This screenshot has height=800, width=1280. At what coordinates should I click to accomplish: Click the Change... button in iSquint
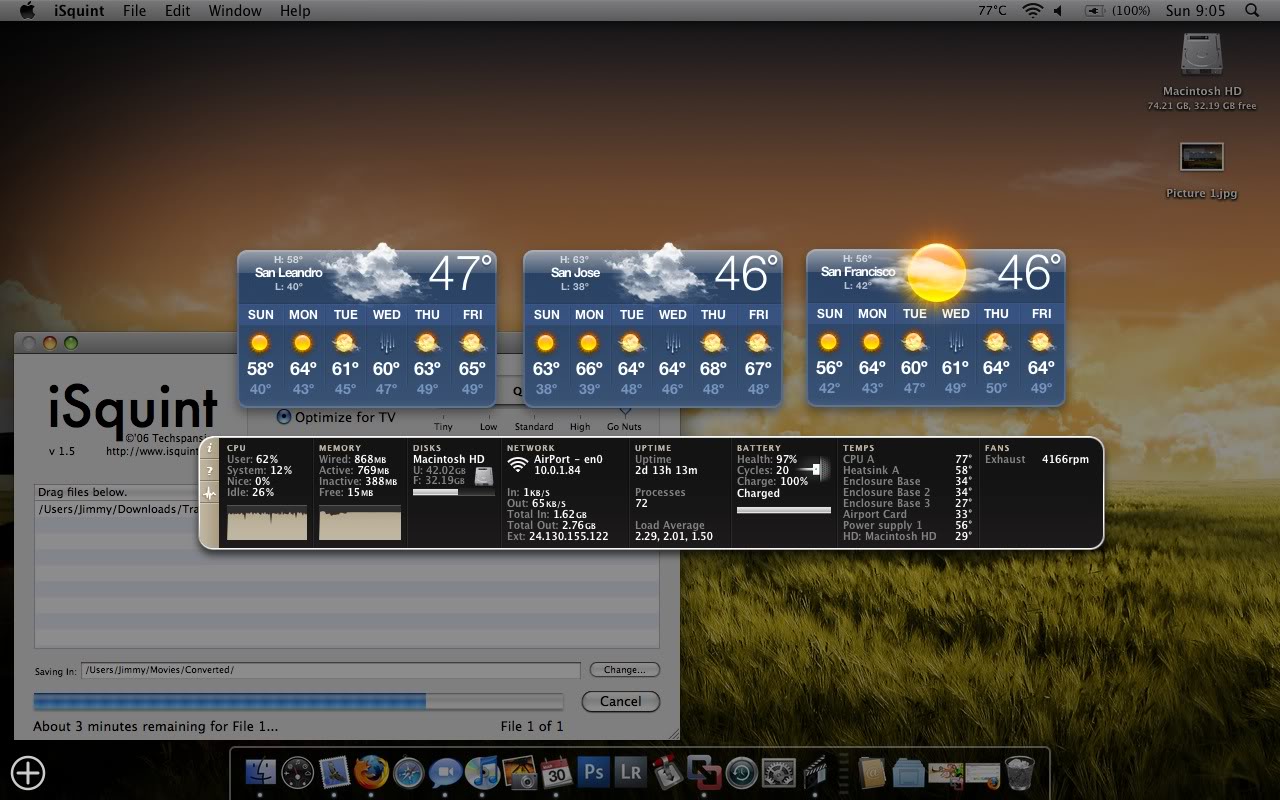[x=625, y=670]
